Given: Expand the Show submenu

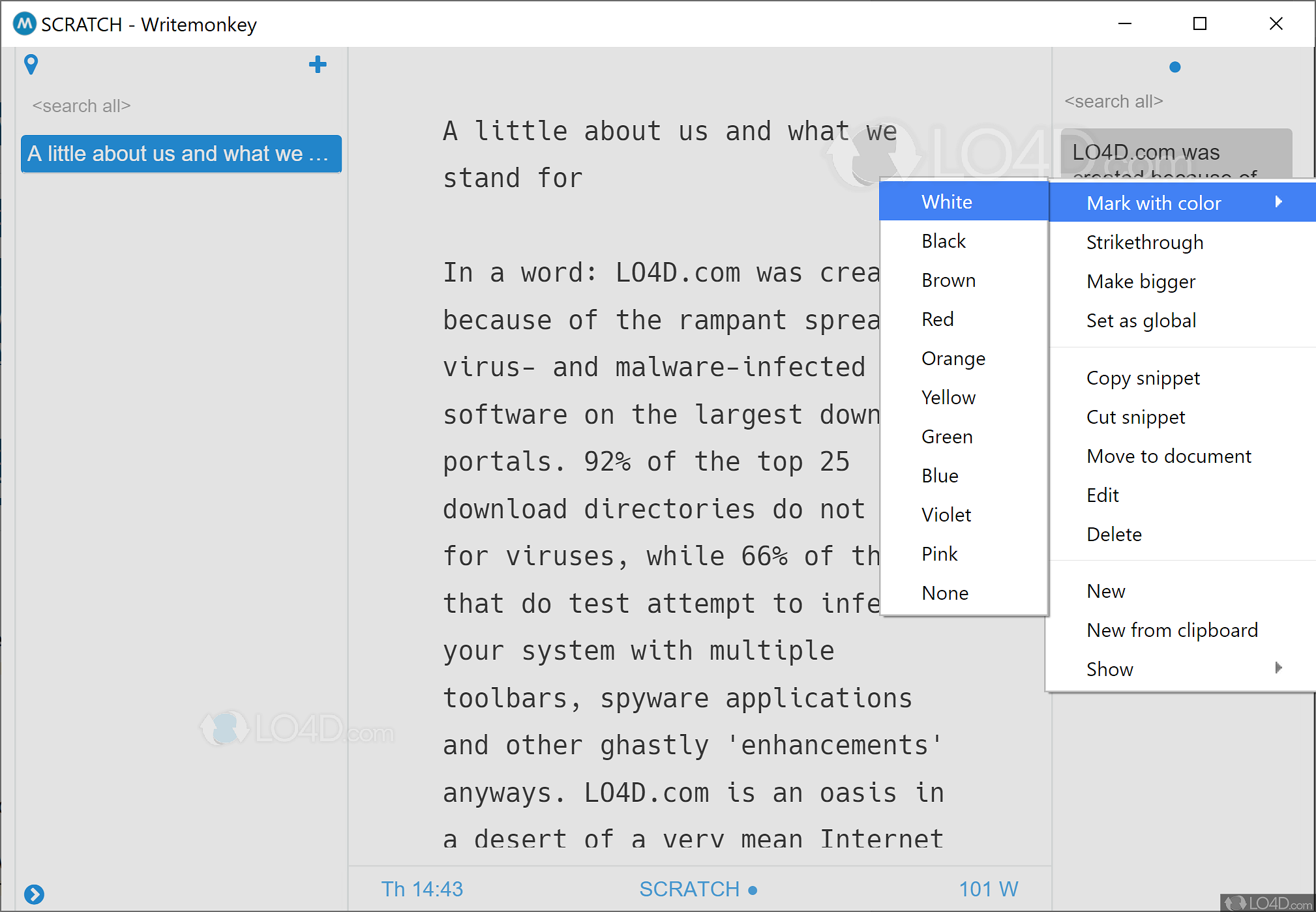Looking at the screenshot, I should click(x=1109, y=668).
